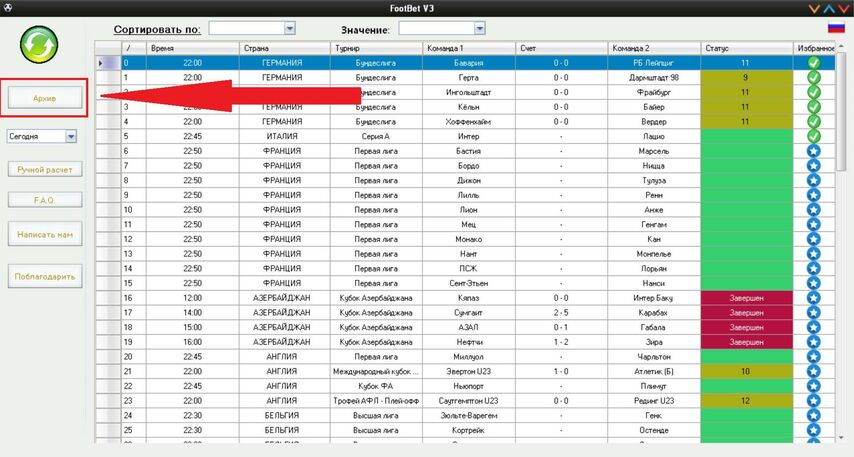Toggle favorite star for Саутгемптон U23 match

click(814, 401)
